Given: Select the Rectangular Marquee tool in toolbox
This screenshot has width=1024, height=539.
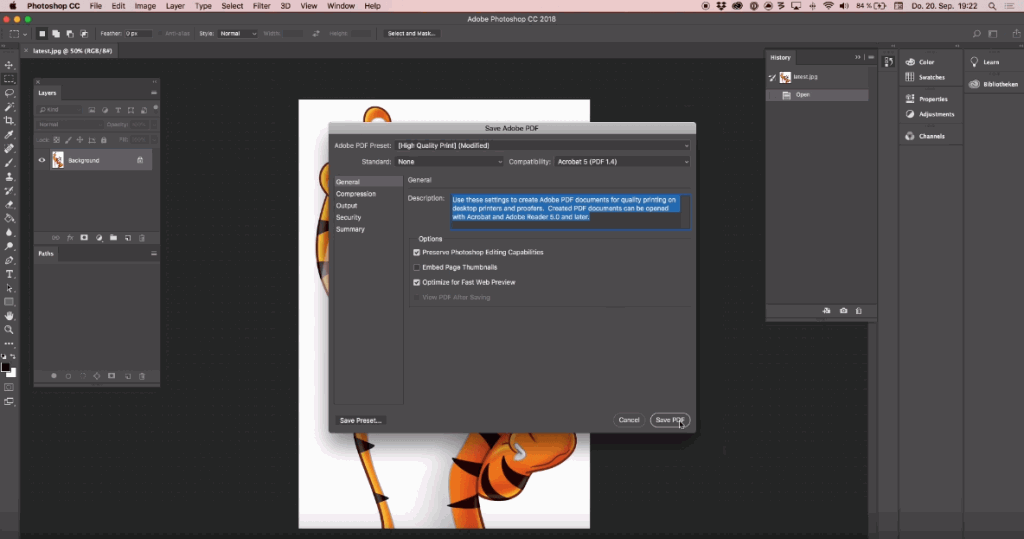Looking at the screenshot, I should click(x=9, y=79).
